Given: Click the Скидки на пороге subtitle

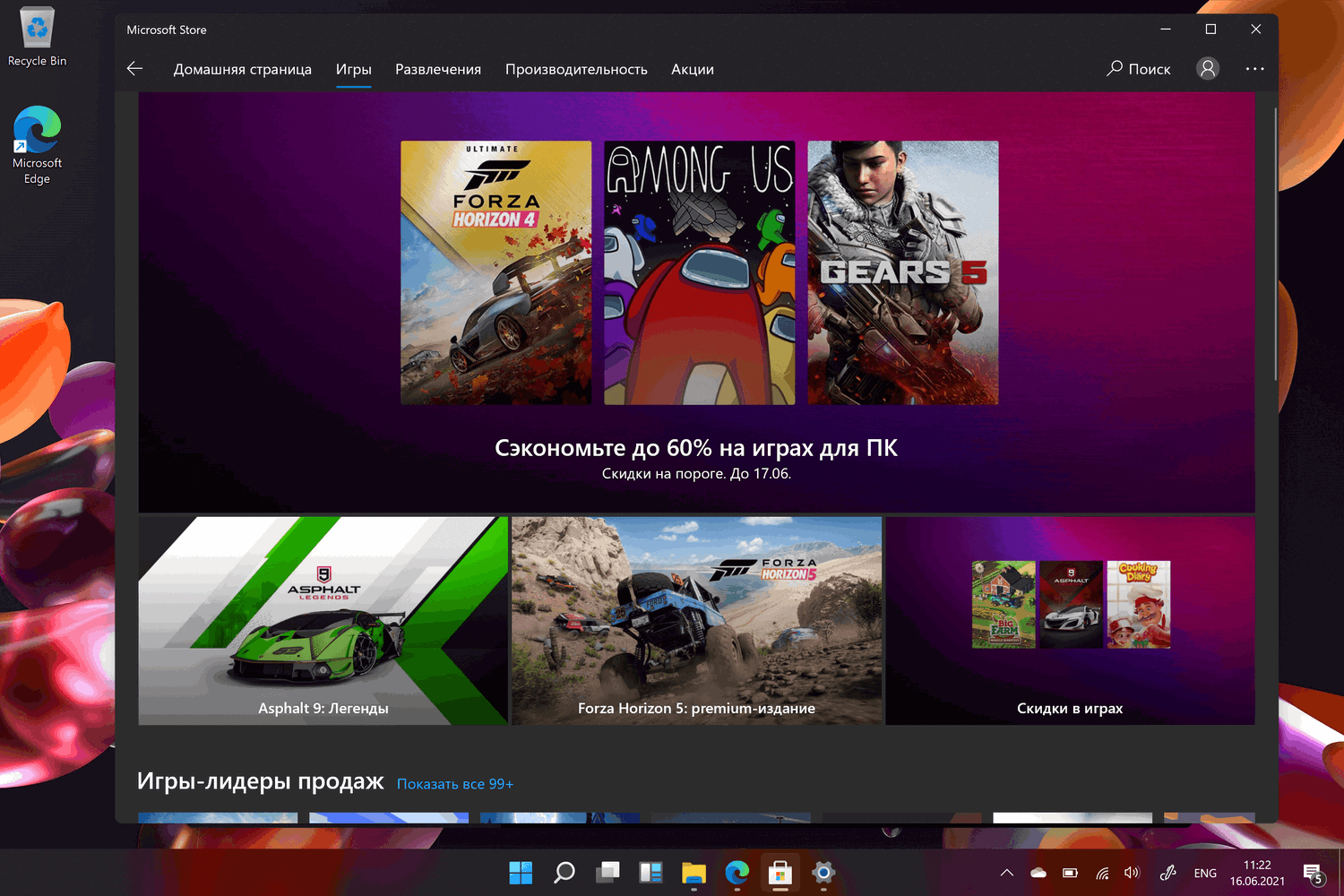Looking at the screenshot, I should point(696,474).
